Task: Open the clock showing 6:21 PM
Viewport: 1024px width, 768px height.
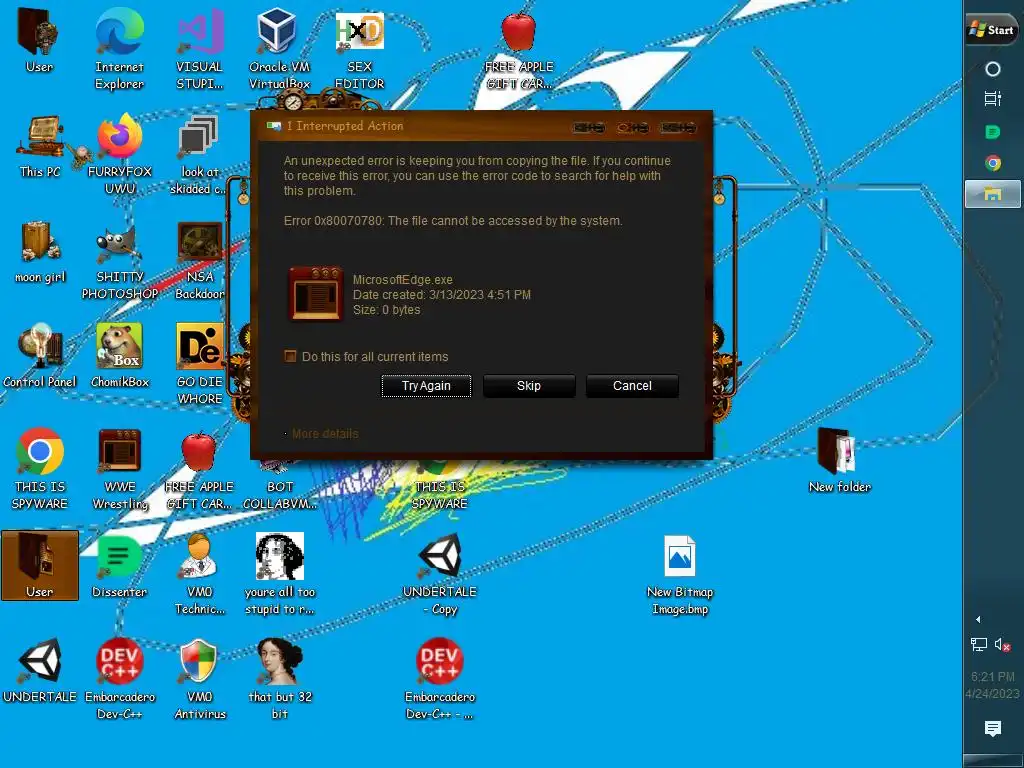Action: [x=993, y=685]
